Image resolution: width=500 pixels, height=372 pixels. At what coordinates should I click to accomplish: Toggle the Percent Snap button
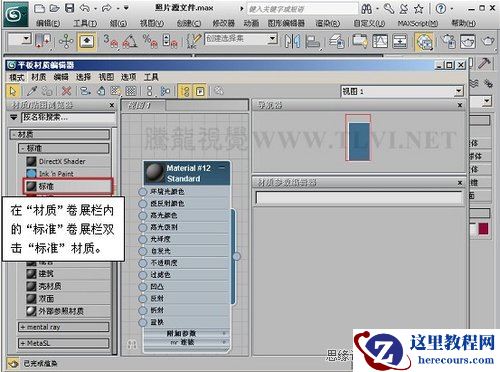point(150,41)
